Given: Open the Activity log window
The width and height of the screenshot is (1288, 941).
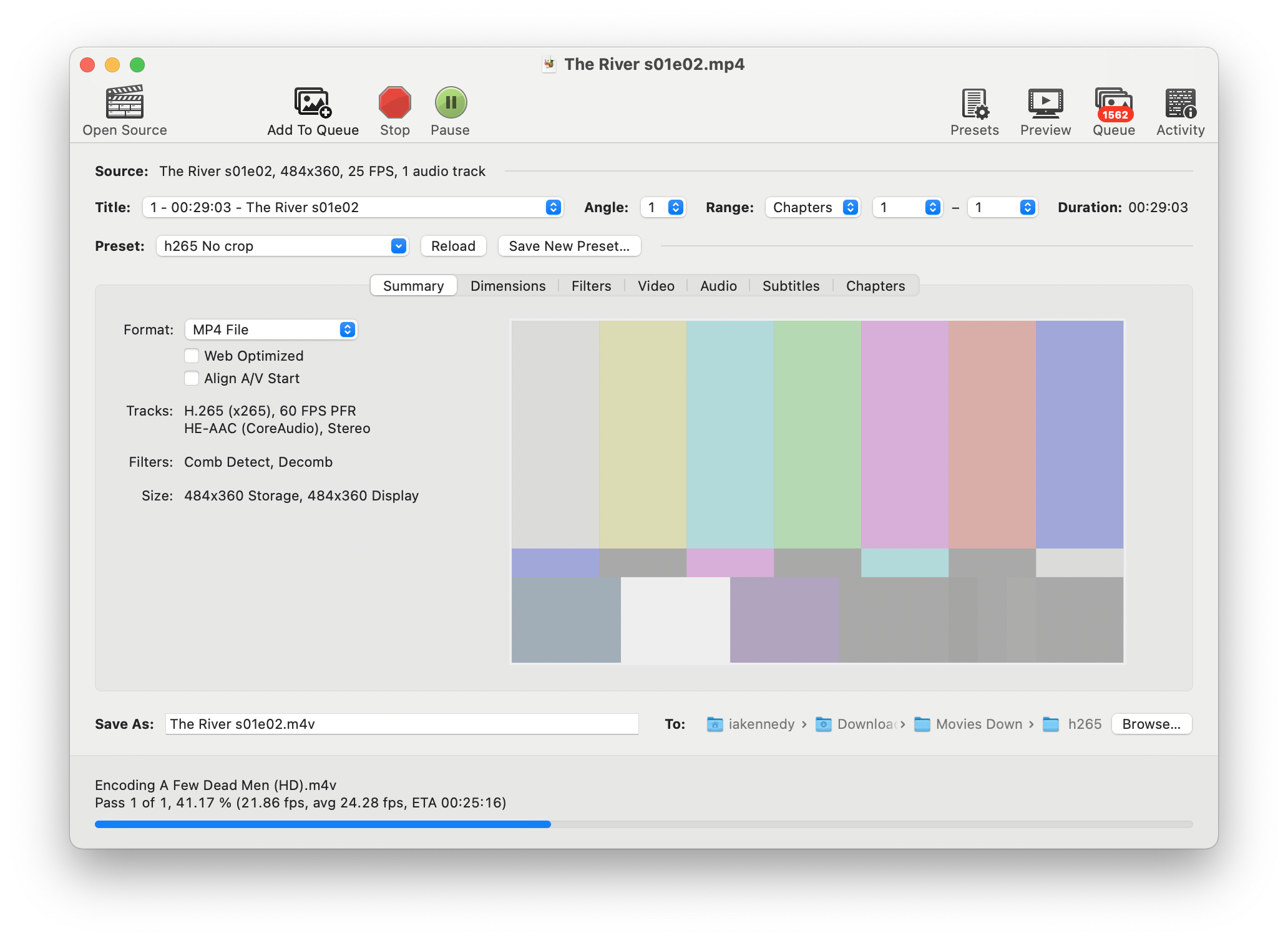Looking at the screenshot, I should pos(1179,109).
